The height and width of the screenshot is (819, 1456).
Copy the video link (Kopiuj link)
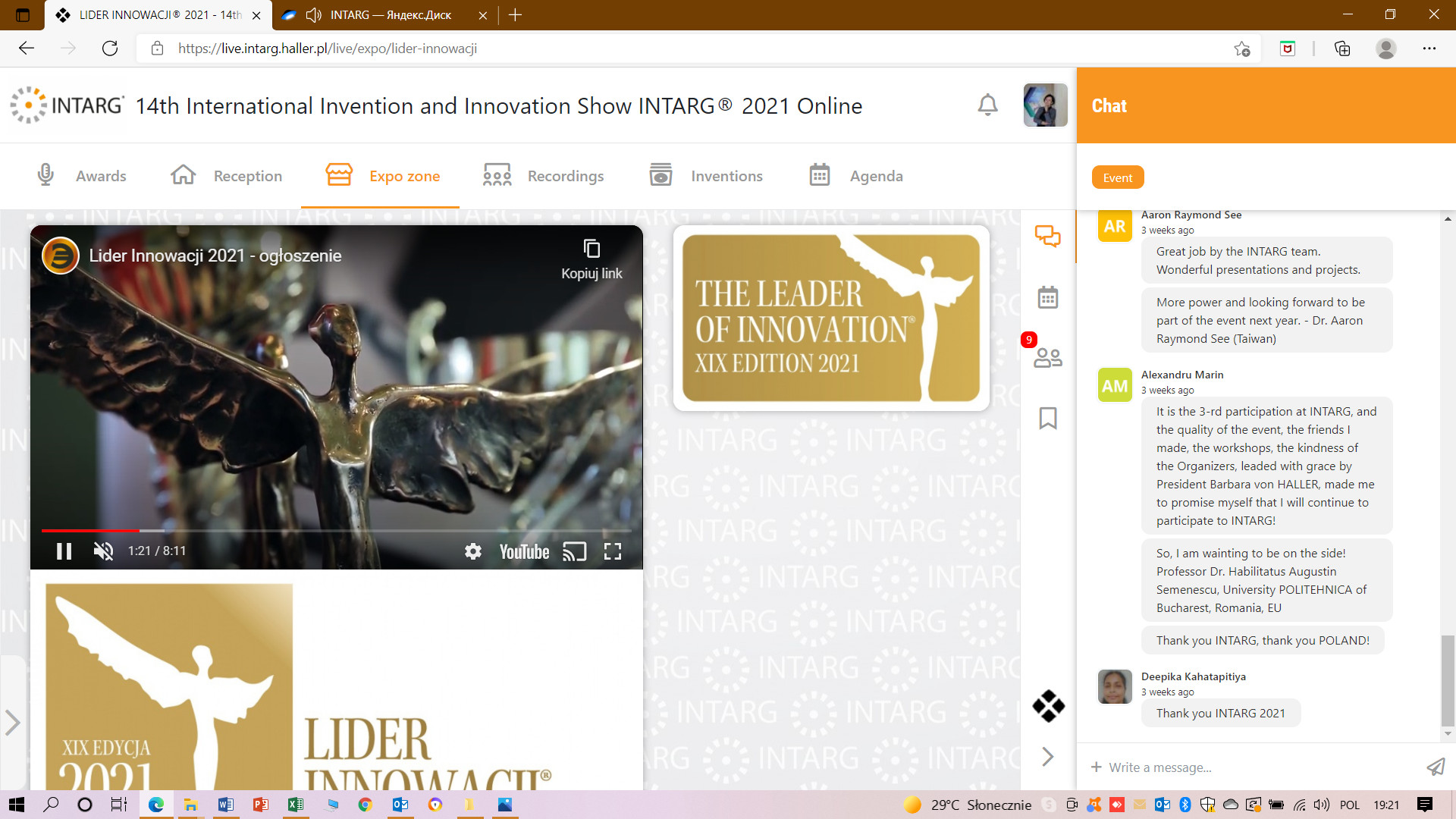[591, 259]
